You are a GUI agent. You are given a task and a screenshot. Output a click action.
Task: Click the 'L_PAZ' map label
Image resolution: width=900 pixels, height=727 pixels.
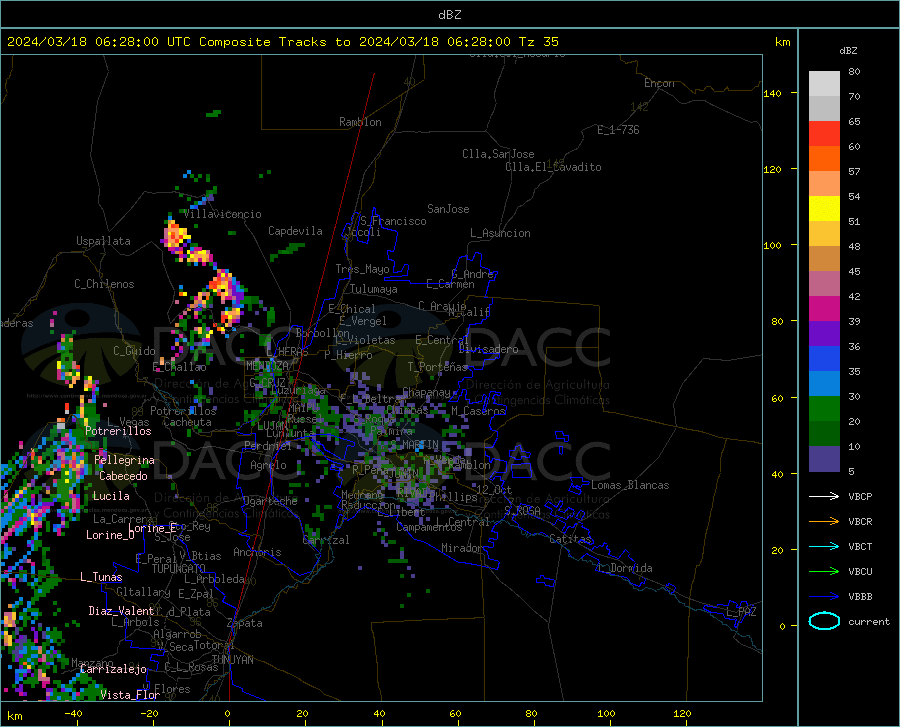pyautogui.click(x=741, y=612)
